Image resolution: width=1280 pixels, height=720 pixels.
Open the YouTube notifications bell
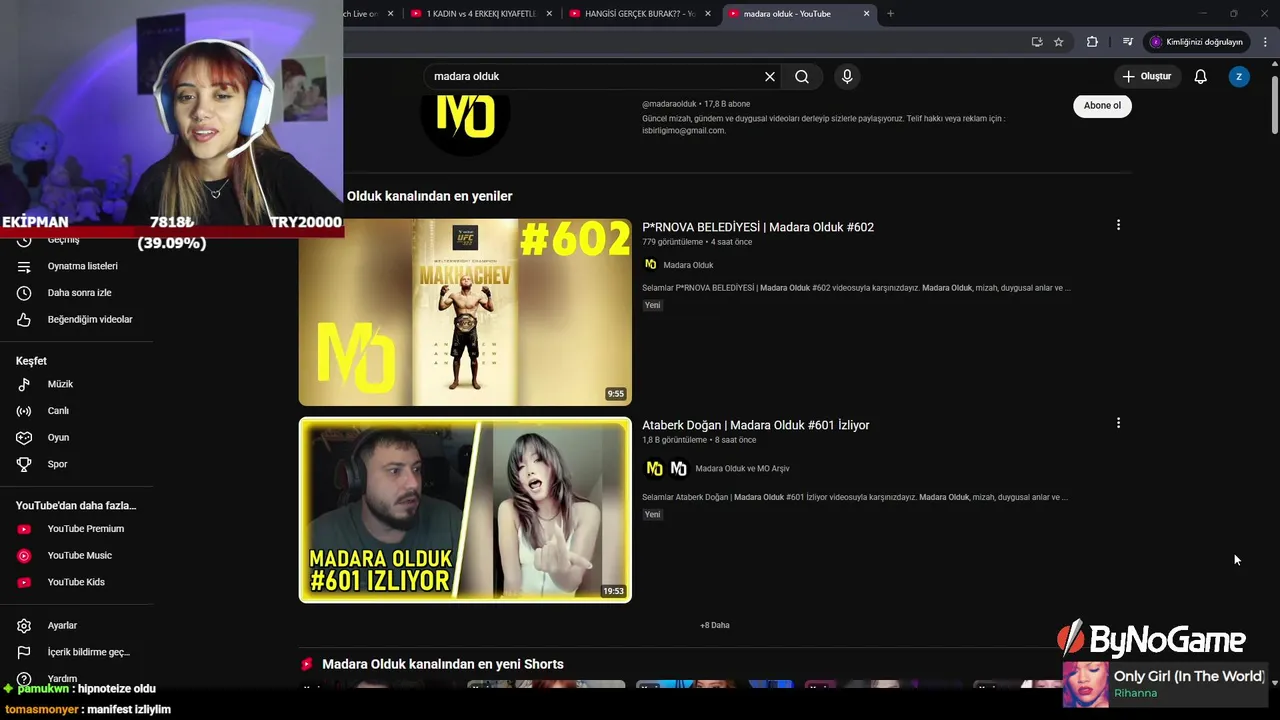click(1201, 76)
